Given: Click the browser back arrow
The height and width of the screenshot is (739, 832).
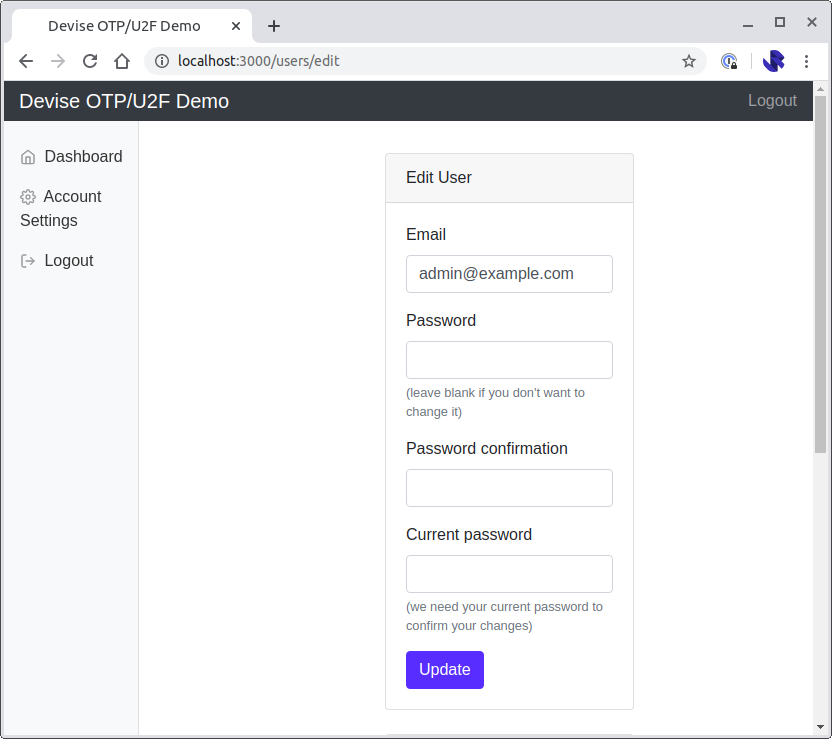Looking at the screenshot, I should 26,61.
